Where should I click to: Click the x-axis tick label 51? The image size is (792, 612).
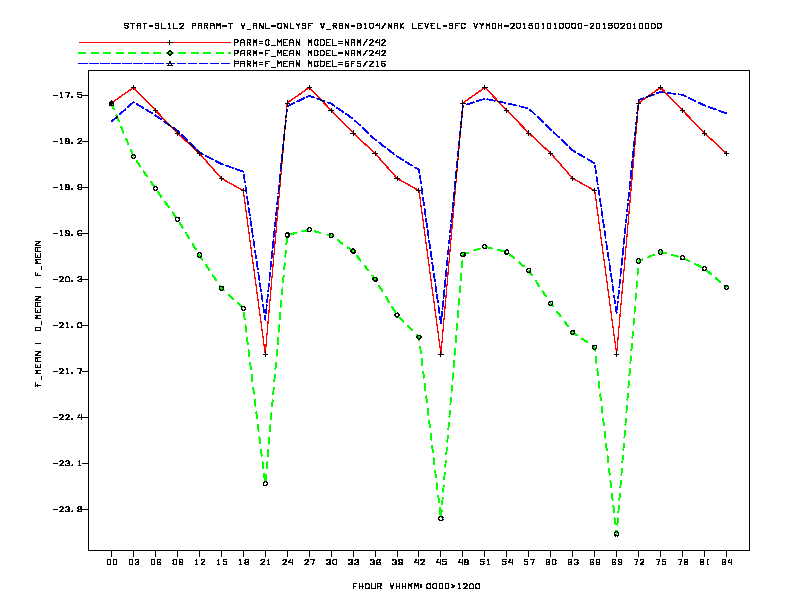485,562
